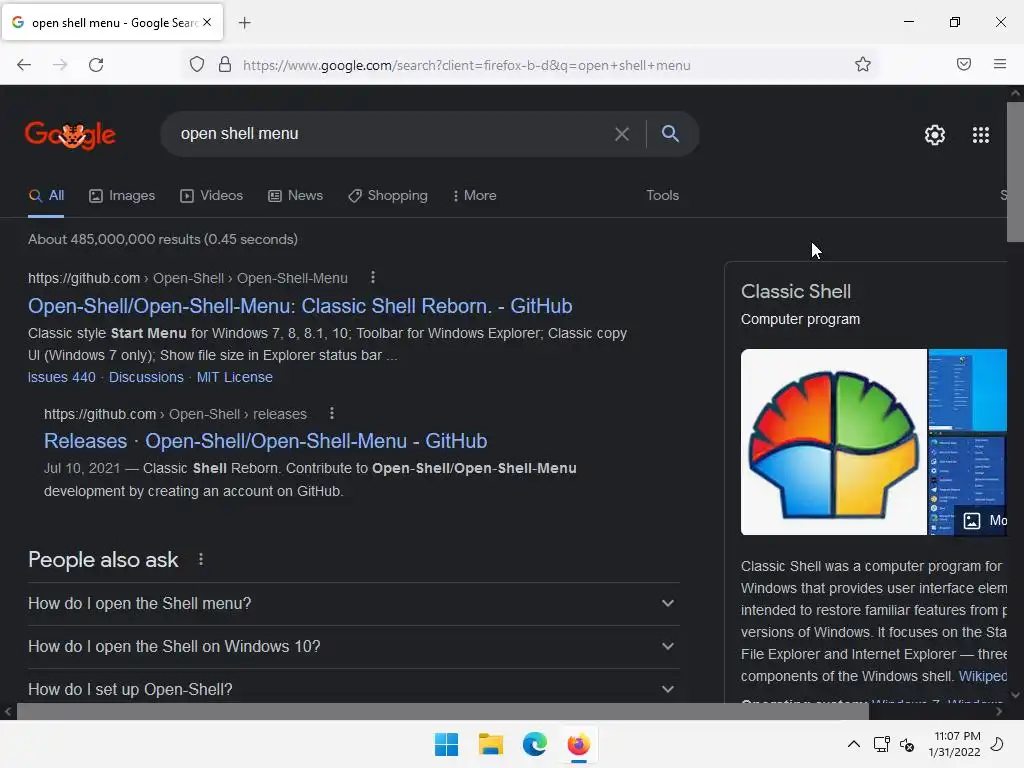The width and height of the screenshot is (1024, 768).
Task: Open the Firefox application menu
Action: (1000, 64)
